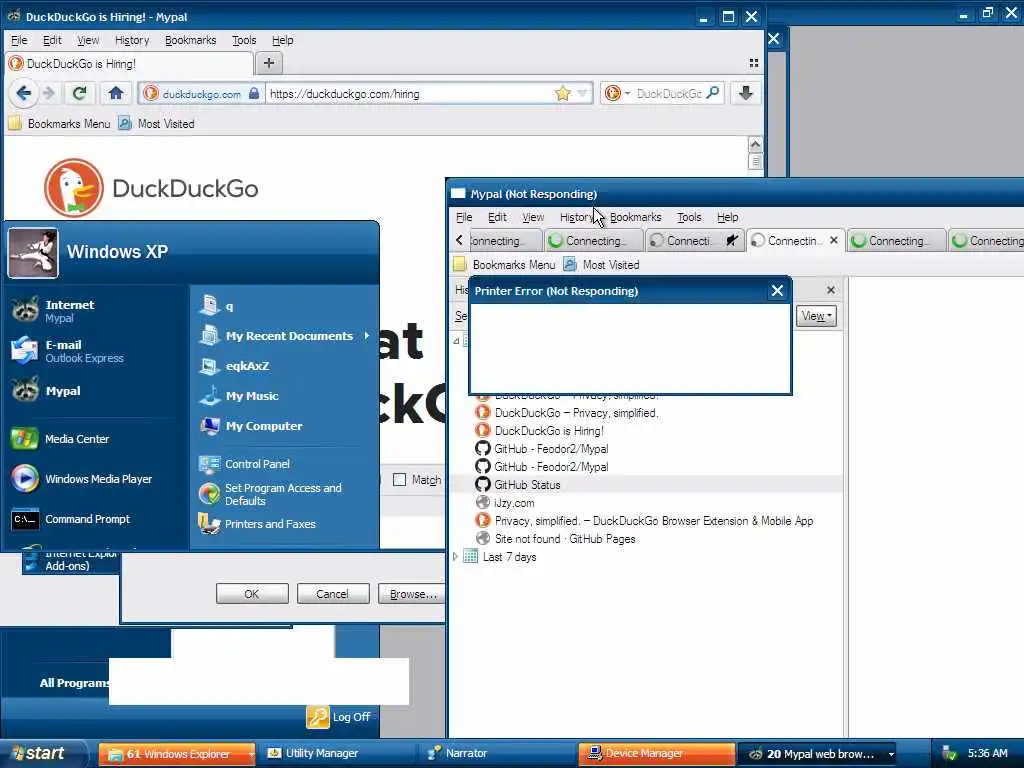The height and width of the screenshot is (768, 1024).
Task: Open the Home page button
Action: [116, 93]
